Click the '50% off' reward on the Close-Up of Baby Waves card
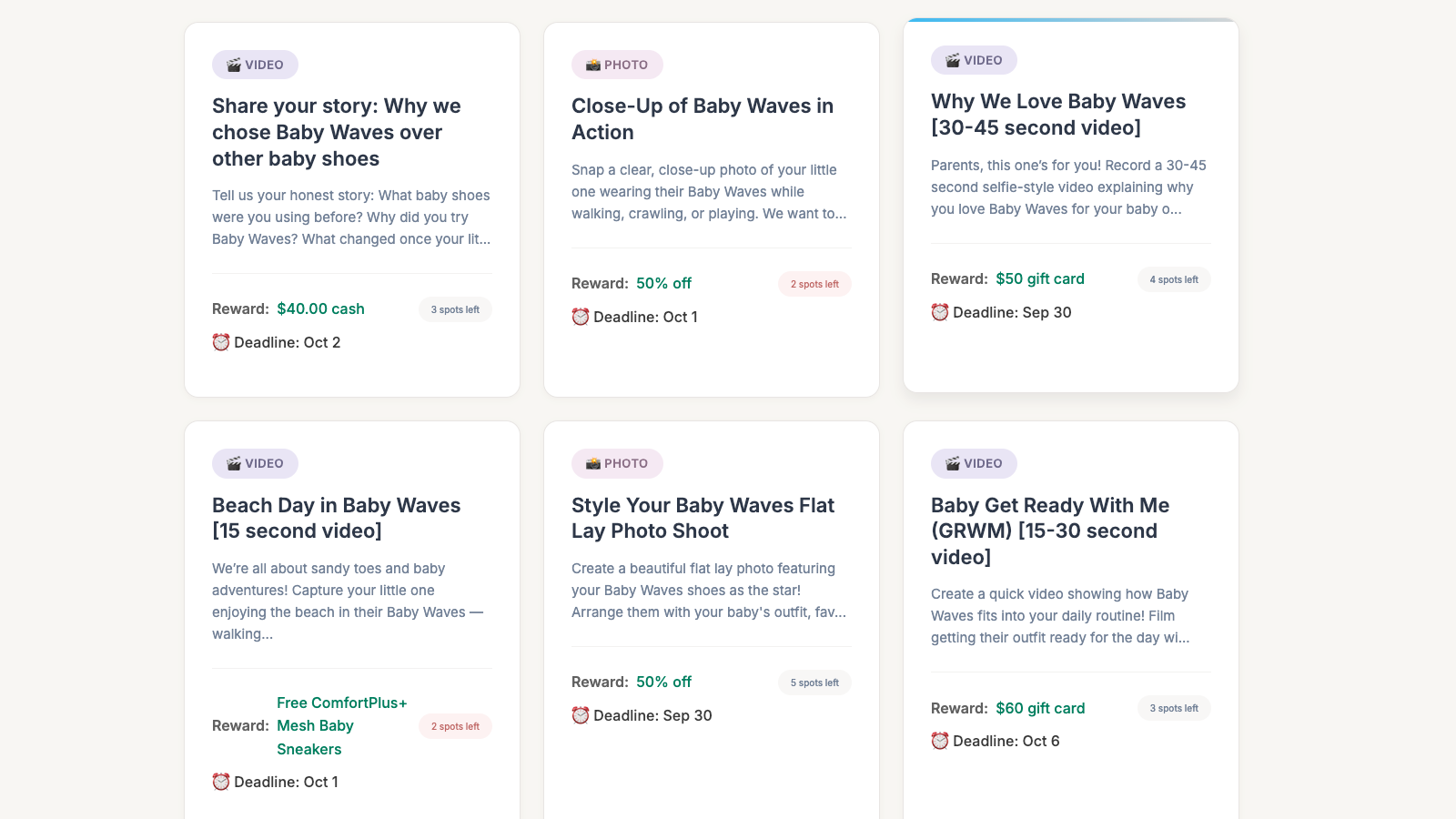 tap(663, 283)
